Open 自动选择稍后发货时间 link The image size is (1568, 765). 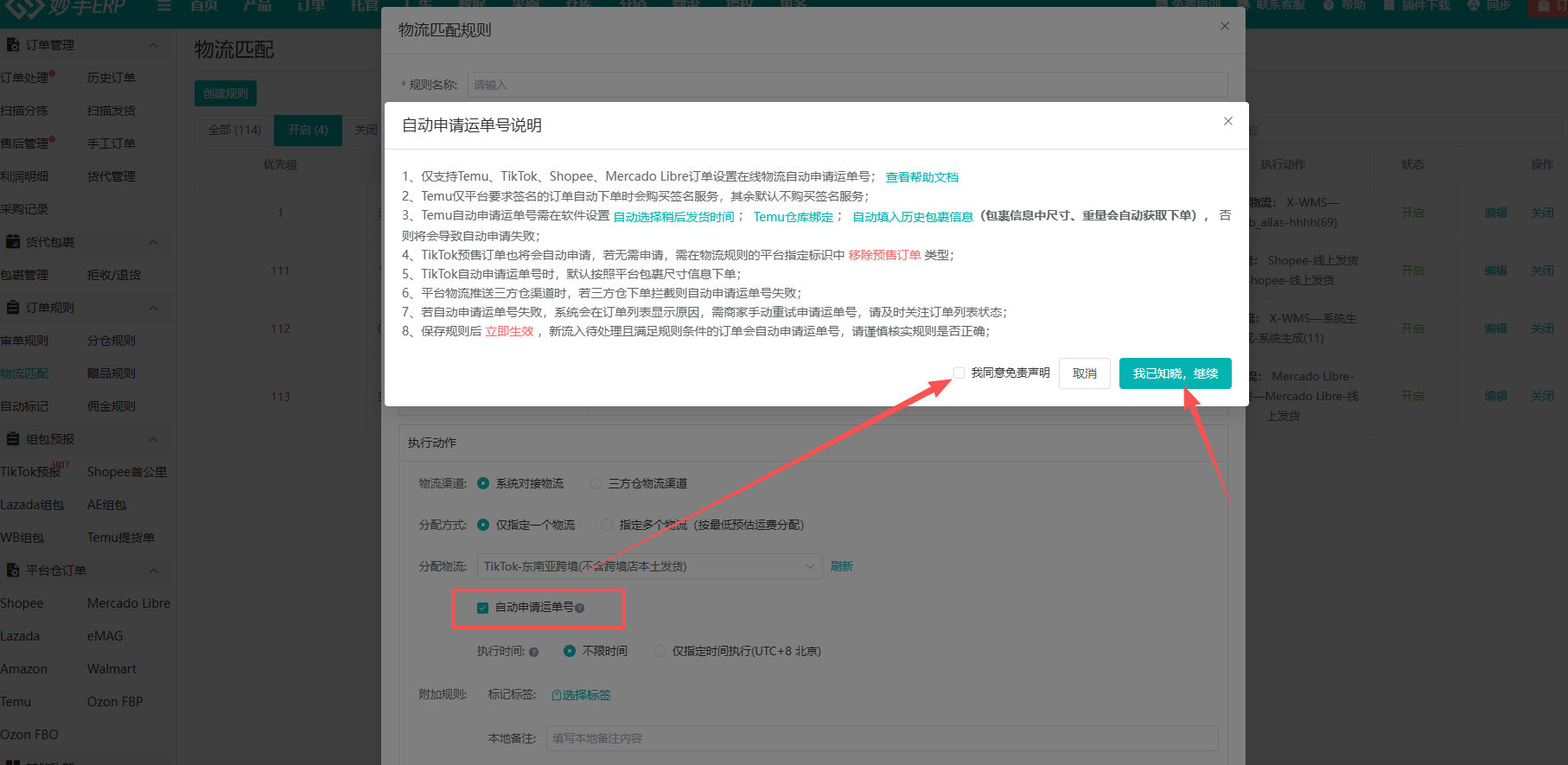tap(673, 217)
